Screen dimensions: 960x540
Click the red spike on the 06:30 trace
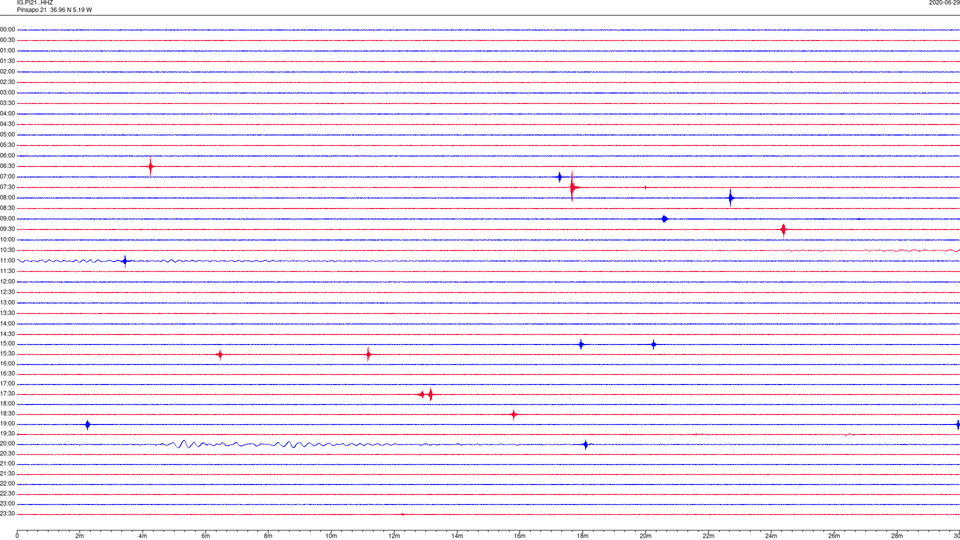[x=151, y=166]
